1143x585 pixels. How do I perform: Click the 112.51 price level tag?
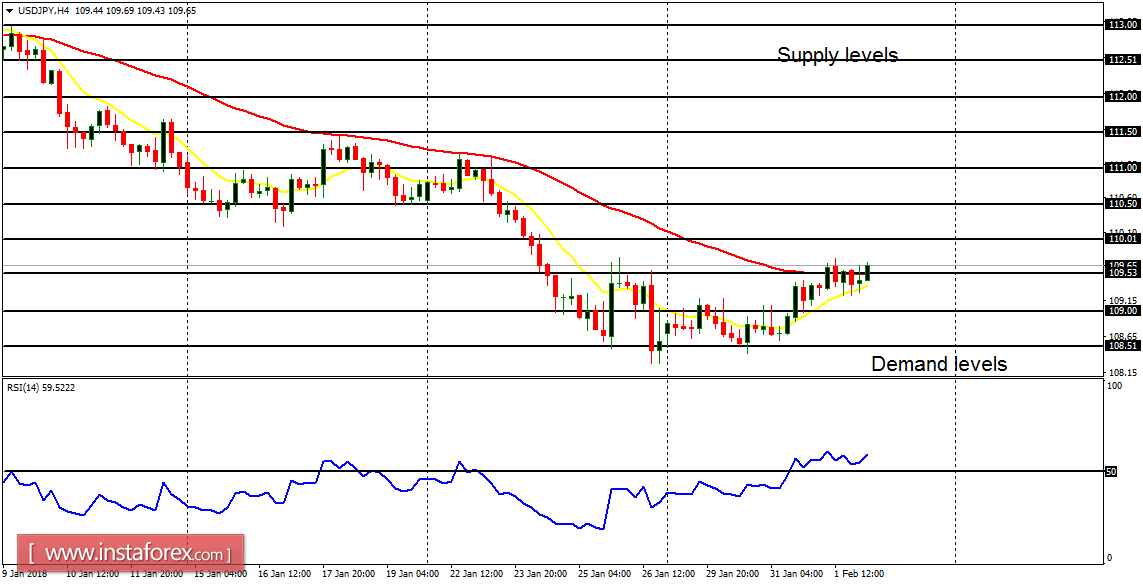click(1122, 58)
